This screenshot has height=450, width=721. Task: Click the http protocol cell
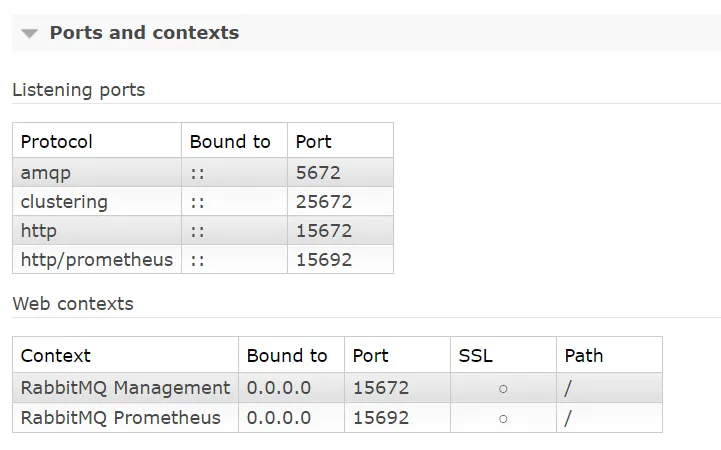(x=97, y=231)
